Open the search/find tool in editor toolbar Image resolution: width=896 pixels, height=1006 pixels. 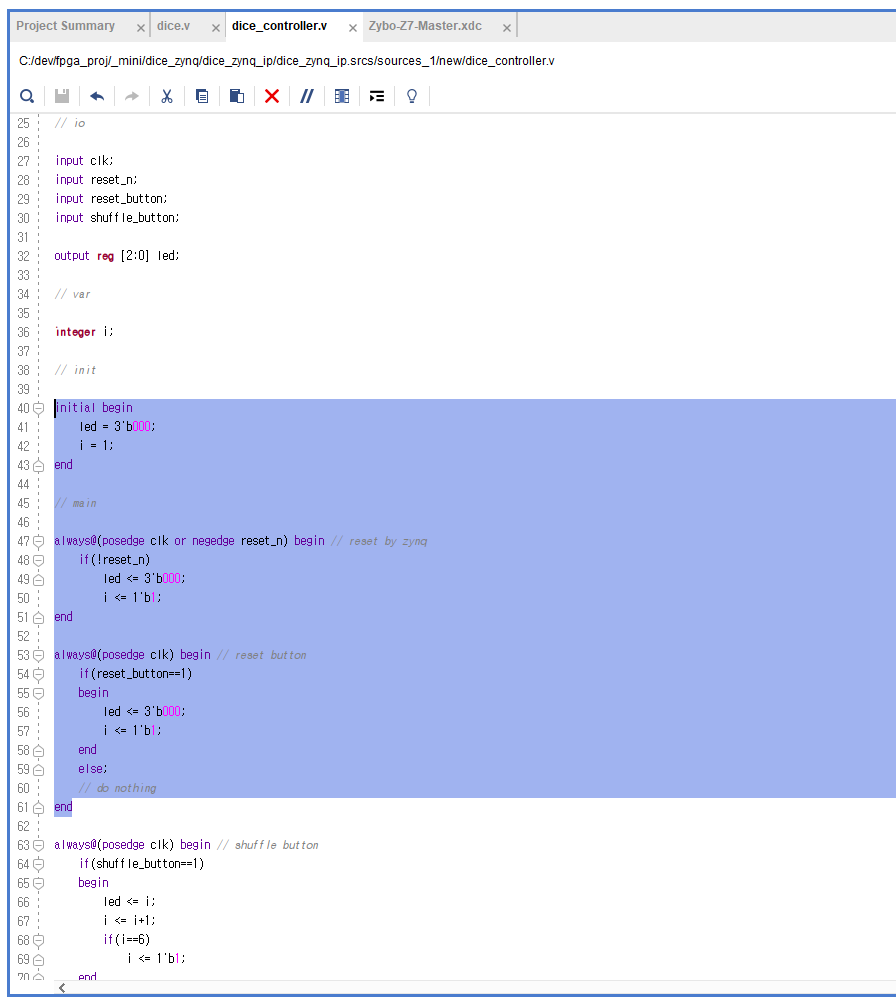pyautogui.click(x=27, y=96)
